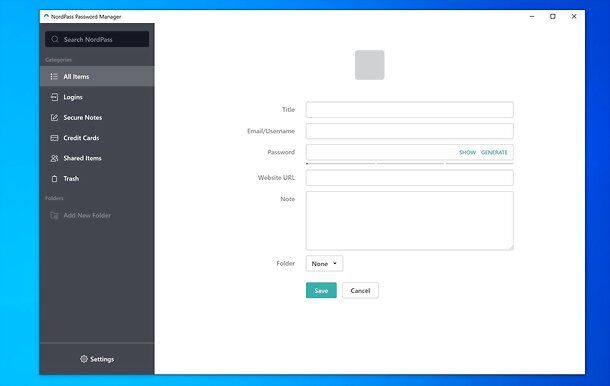610x386 pixels.
Task: Click the Trash bin icon
Action: 54,179
